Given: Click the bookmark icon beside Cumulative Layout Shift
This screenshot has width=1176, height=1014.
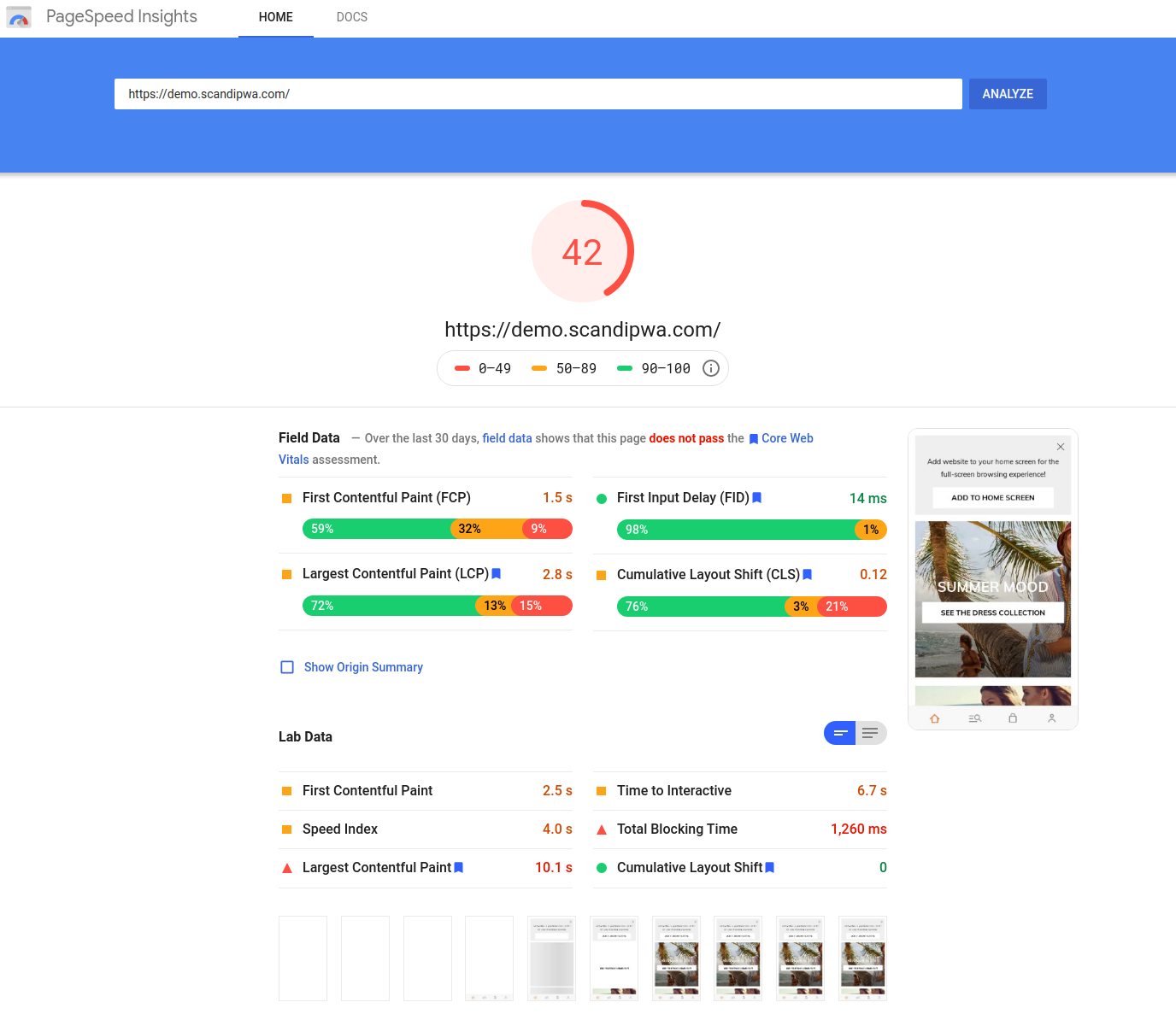Looking at the screenshot, I should [x=807, y=574].
